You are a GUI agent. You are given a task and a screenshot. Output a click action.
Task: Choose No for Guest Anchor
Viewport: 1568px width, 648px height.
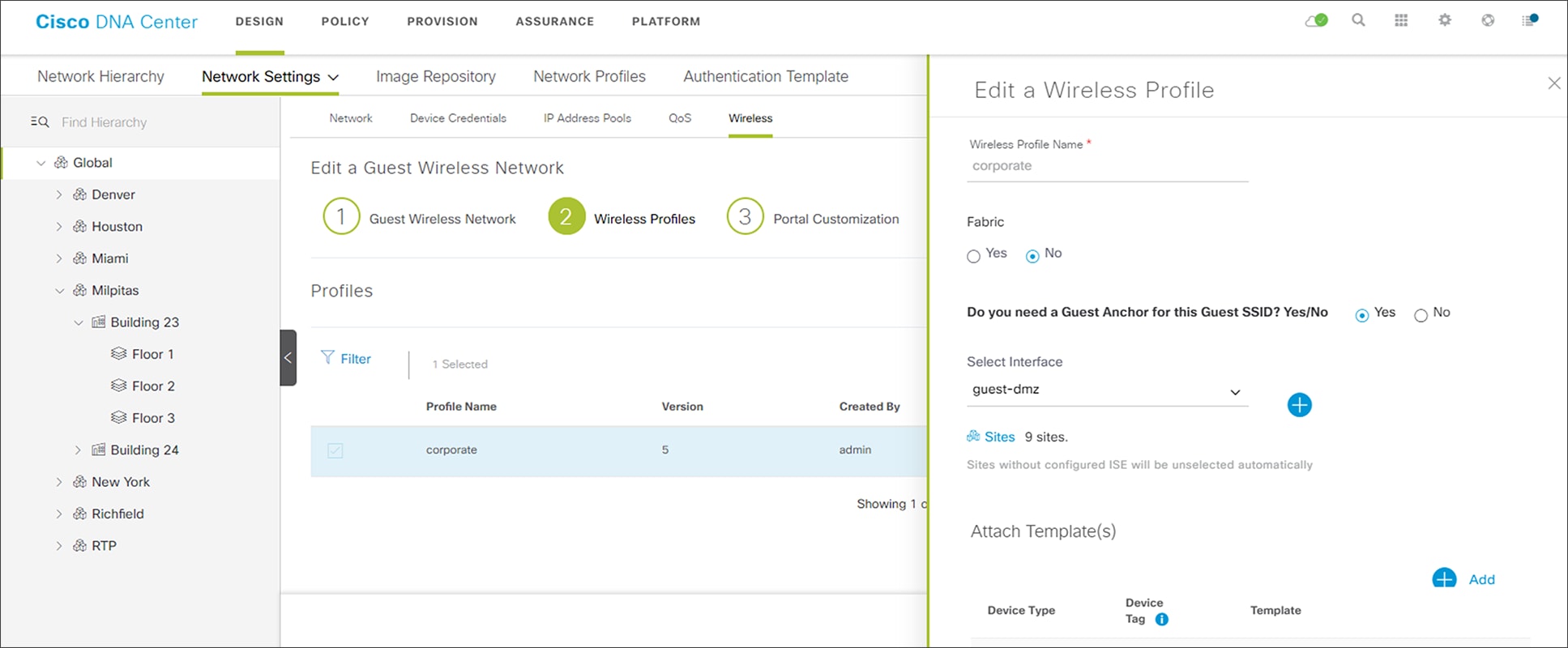tap(1421, 315)
